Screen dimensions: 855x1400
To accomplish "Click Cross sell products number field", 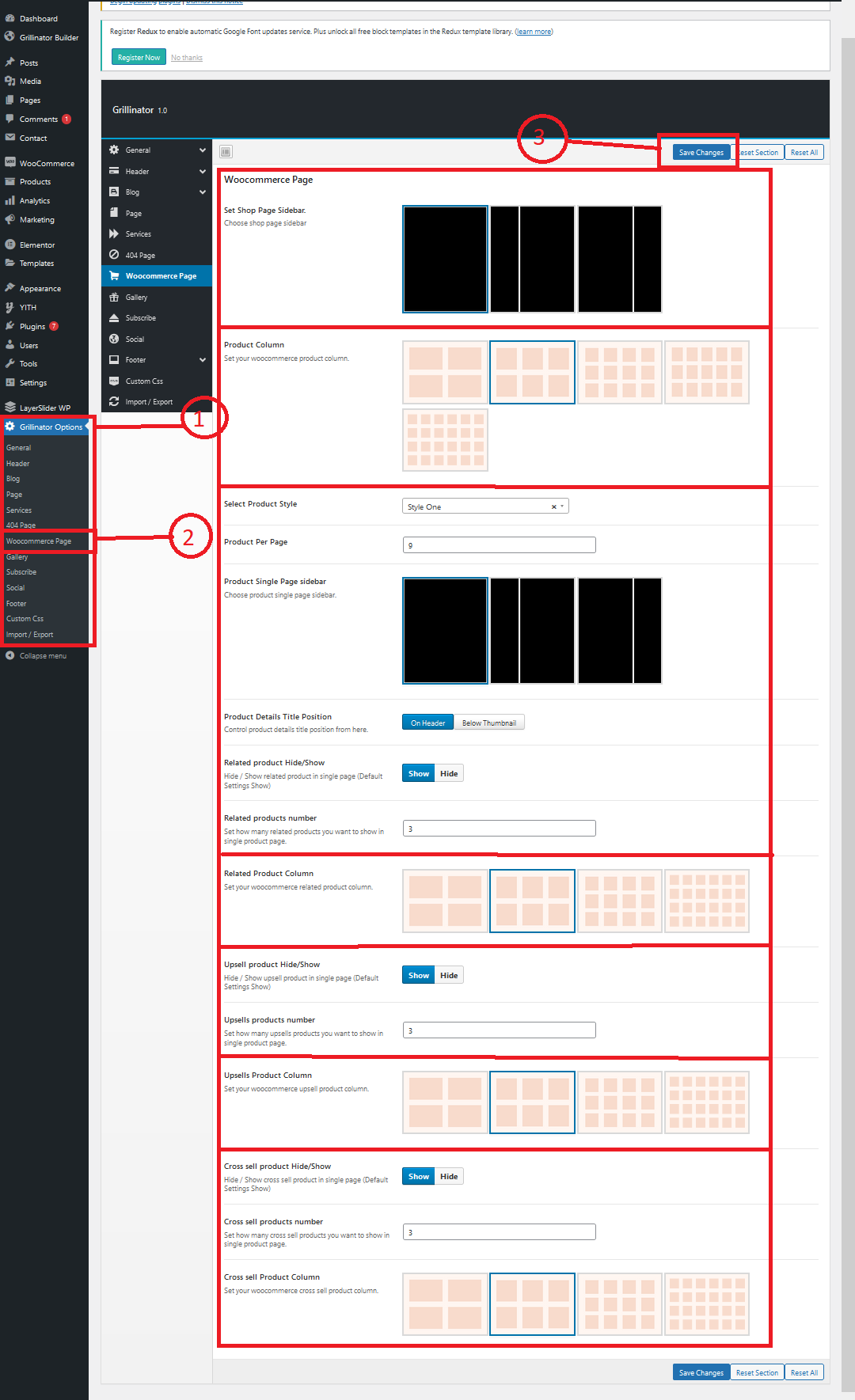I will point(500,1231).
